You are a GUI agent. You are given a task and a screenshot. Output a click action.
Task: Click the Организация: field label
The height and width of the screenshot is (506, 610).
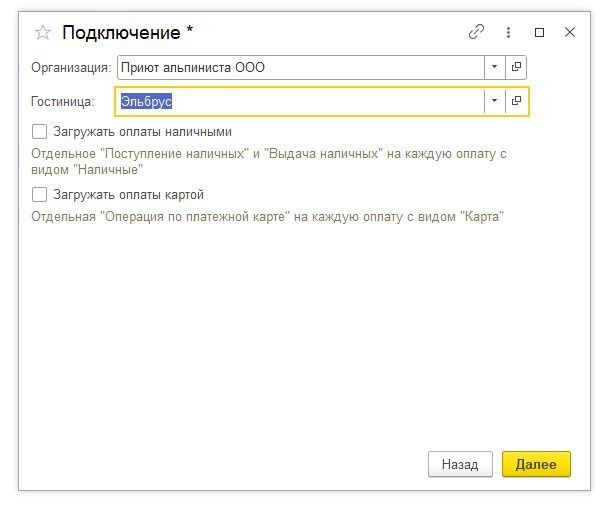click(x=71, y=67)
